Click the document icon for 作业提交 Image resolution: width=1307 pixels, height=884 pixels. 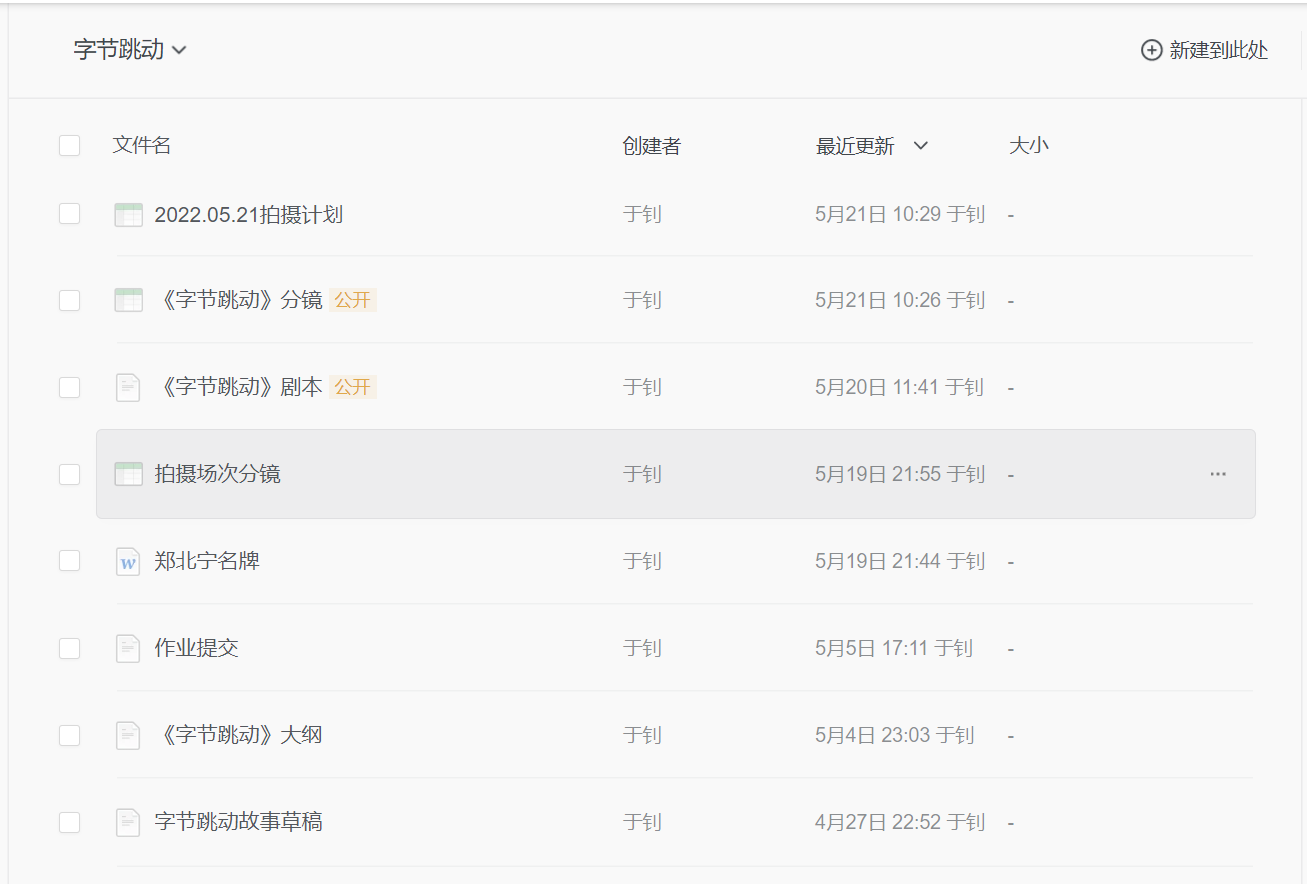click(x=128, y=648)
